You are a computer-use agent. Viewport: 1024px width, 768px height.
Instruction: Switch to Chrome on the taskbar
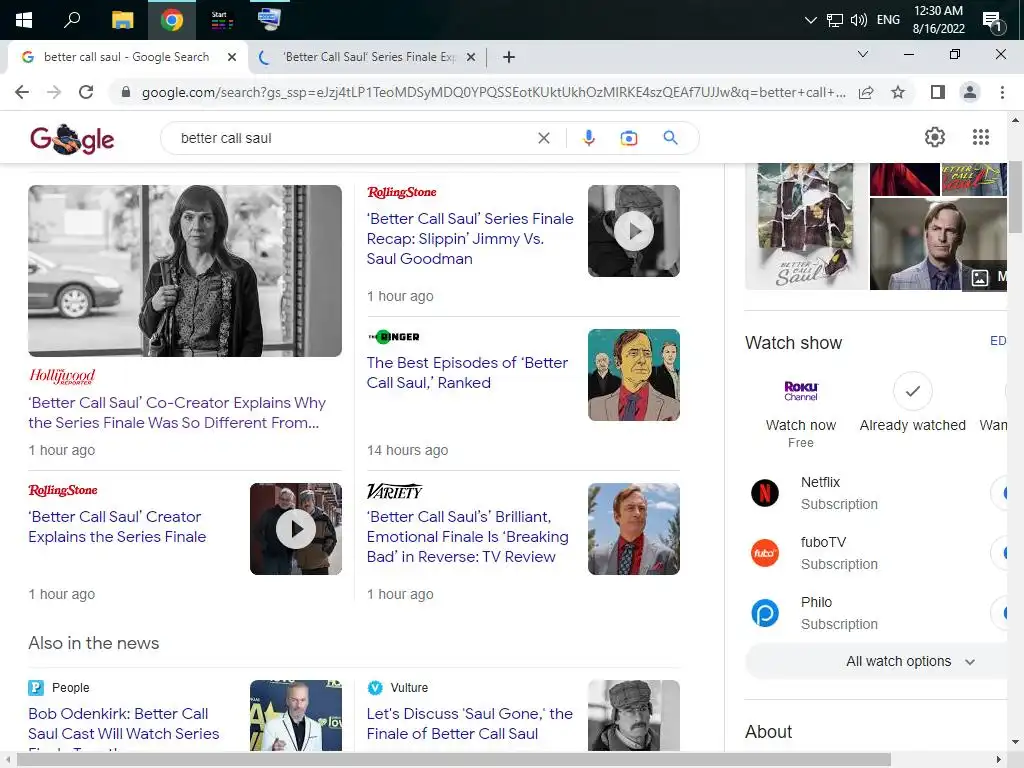coord(172,20)
